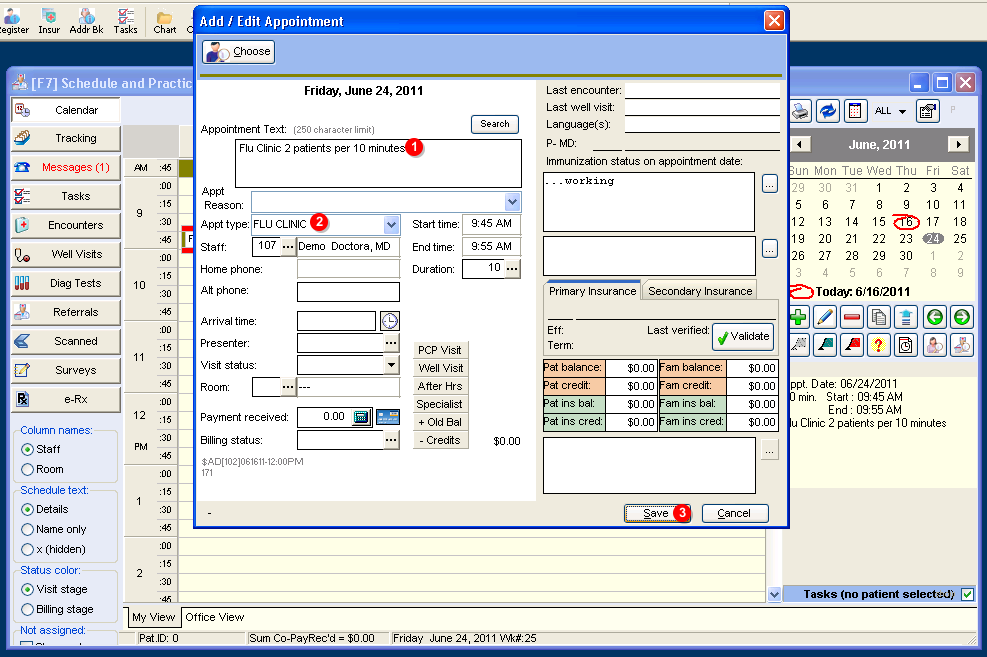Apply the Well Visit quick button
The image size is (987, 657).
[440, 368]
